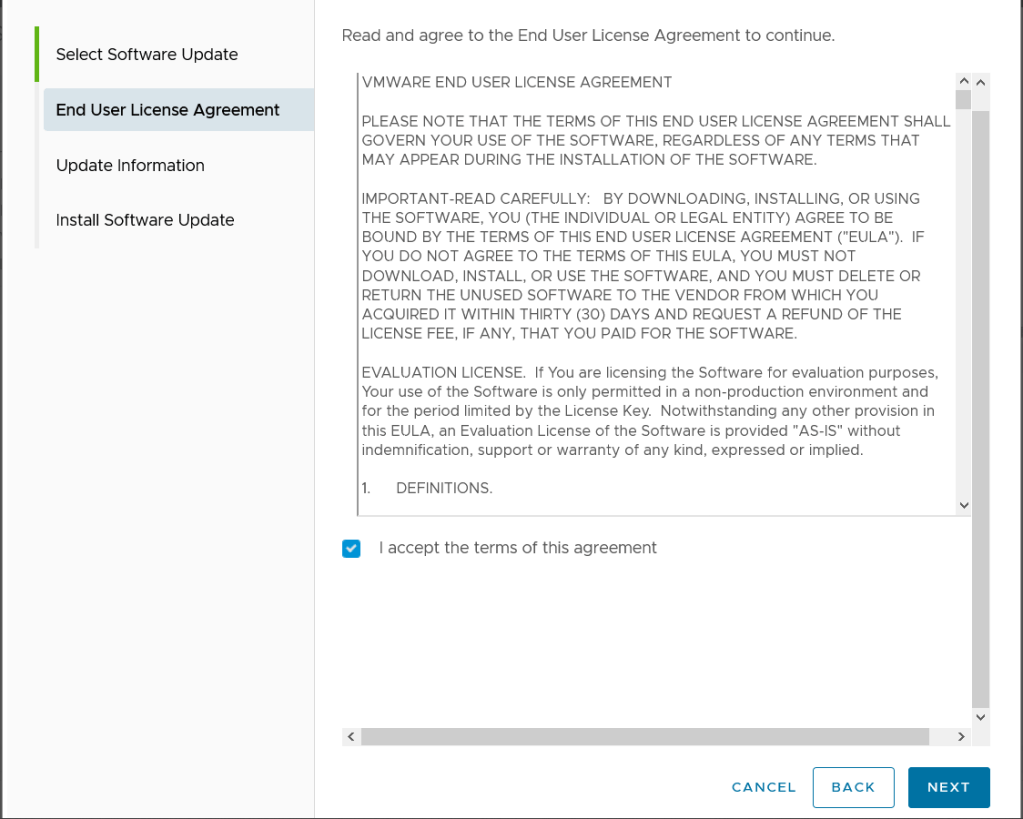Viewport: 1023px width, 819px height.
Task: Open the Install Software Update step
Action: [145, 220]
